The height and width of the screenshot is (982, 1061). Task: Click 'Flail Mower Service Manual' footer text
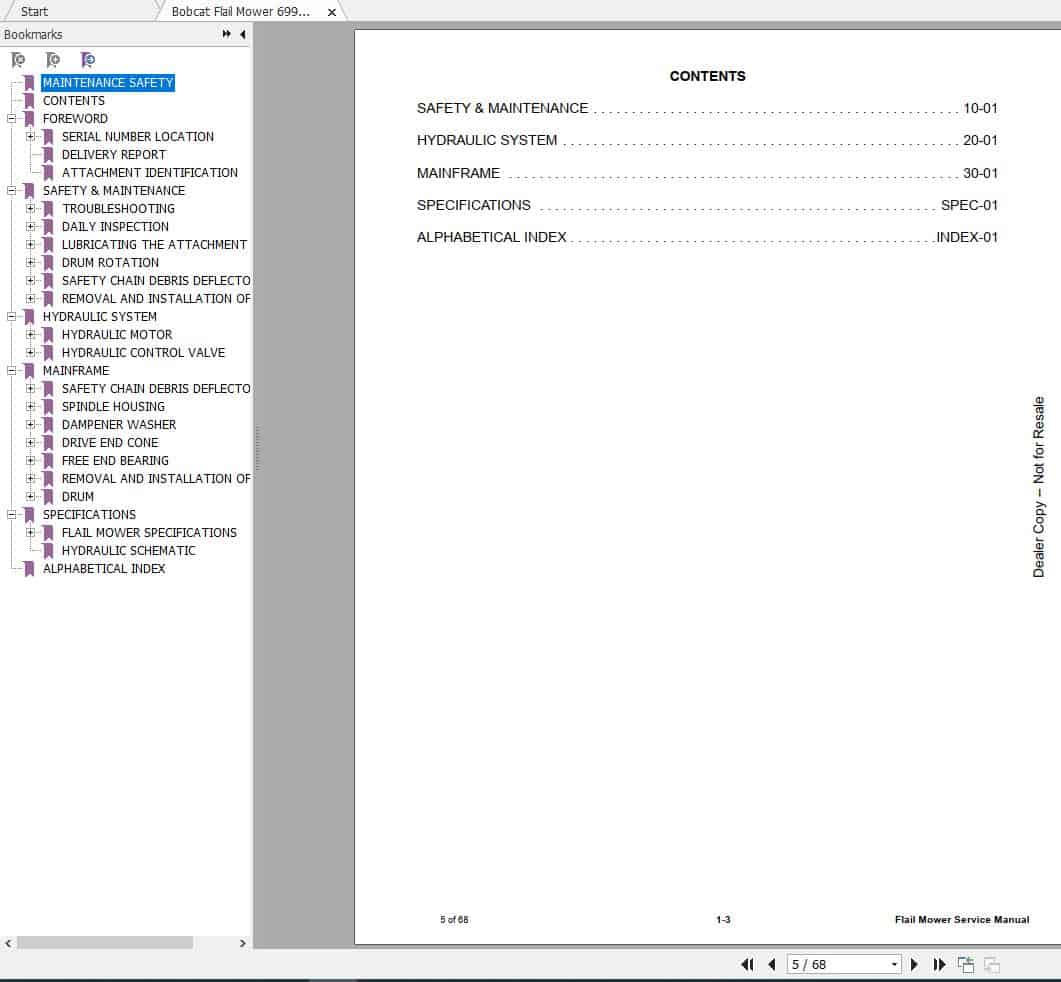[x=962, y=919]
